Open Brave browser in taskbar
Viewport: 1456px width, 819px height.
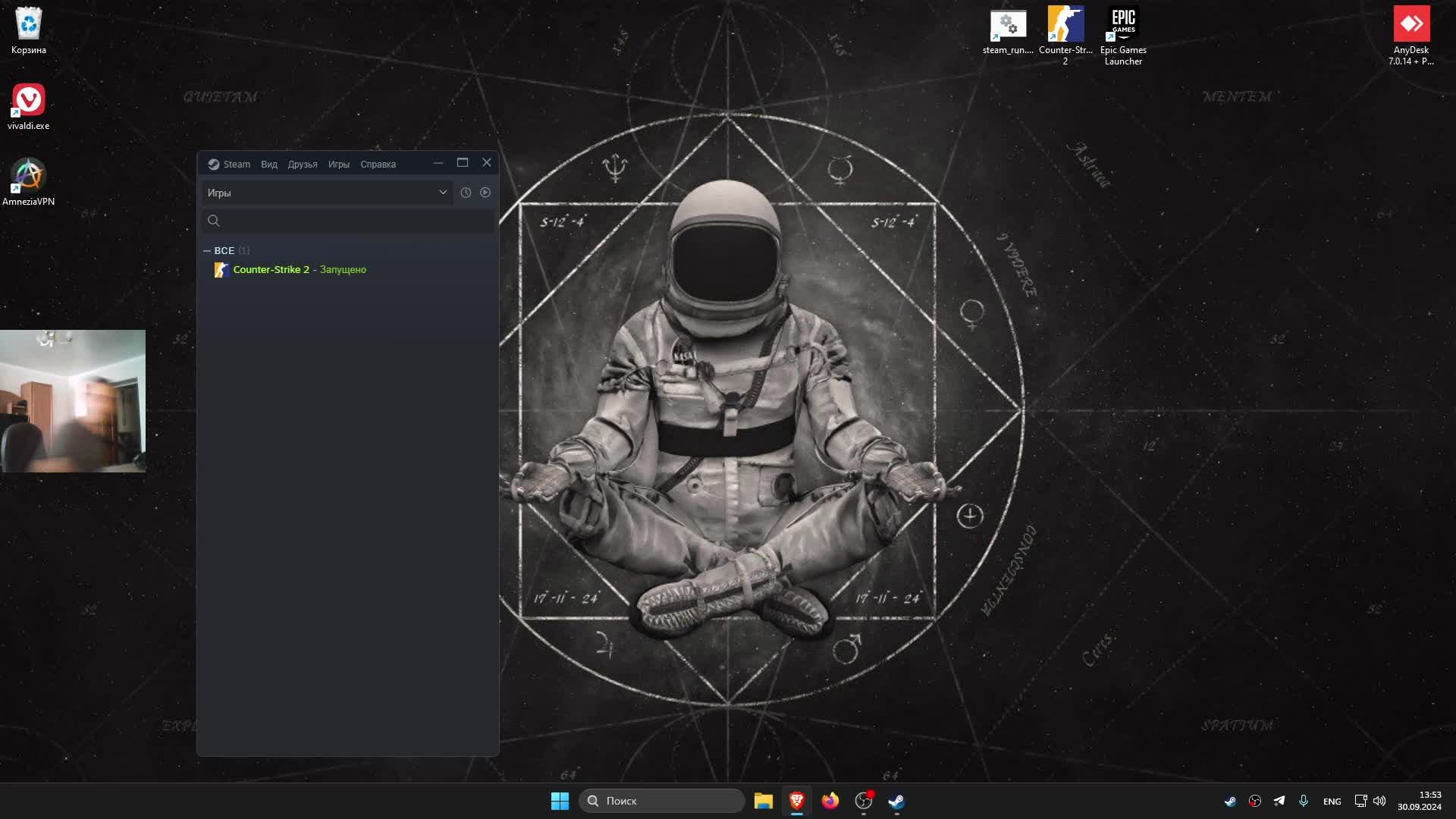tap(796, 801)
